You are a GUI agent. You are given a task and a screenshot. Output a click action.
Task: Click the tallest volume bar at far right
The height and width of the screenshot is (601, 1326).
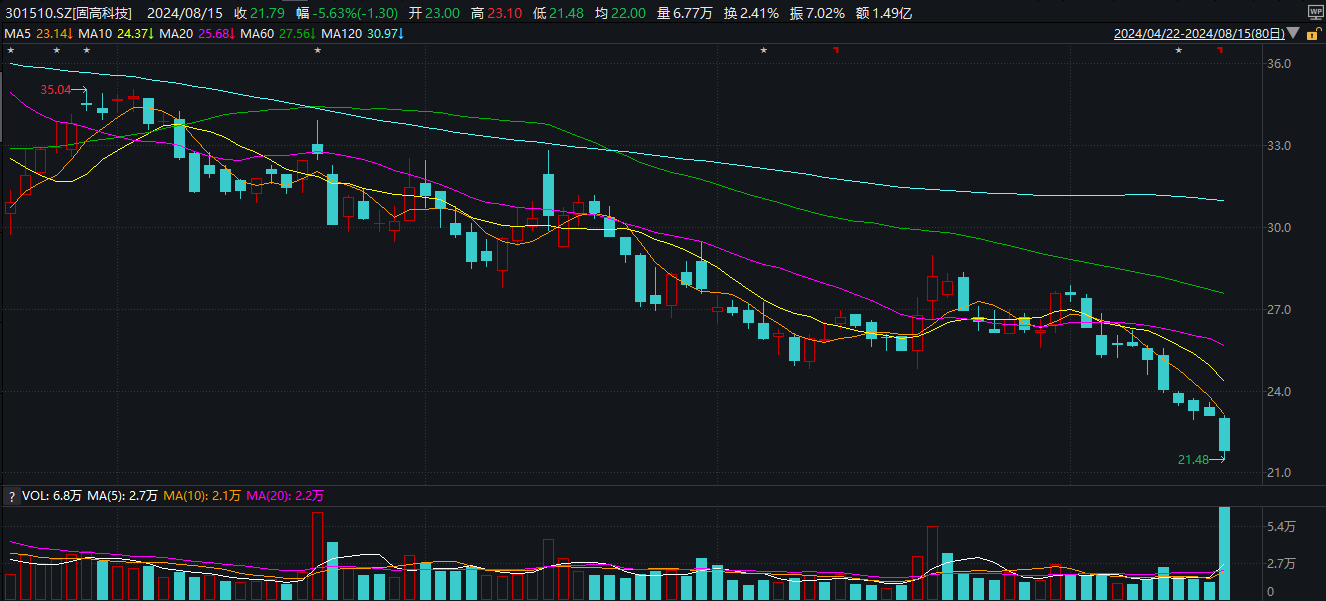(x=1224, y=553)
